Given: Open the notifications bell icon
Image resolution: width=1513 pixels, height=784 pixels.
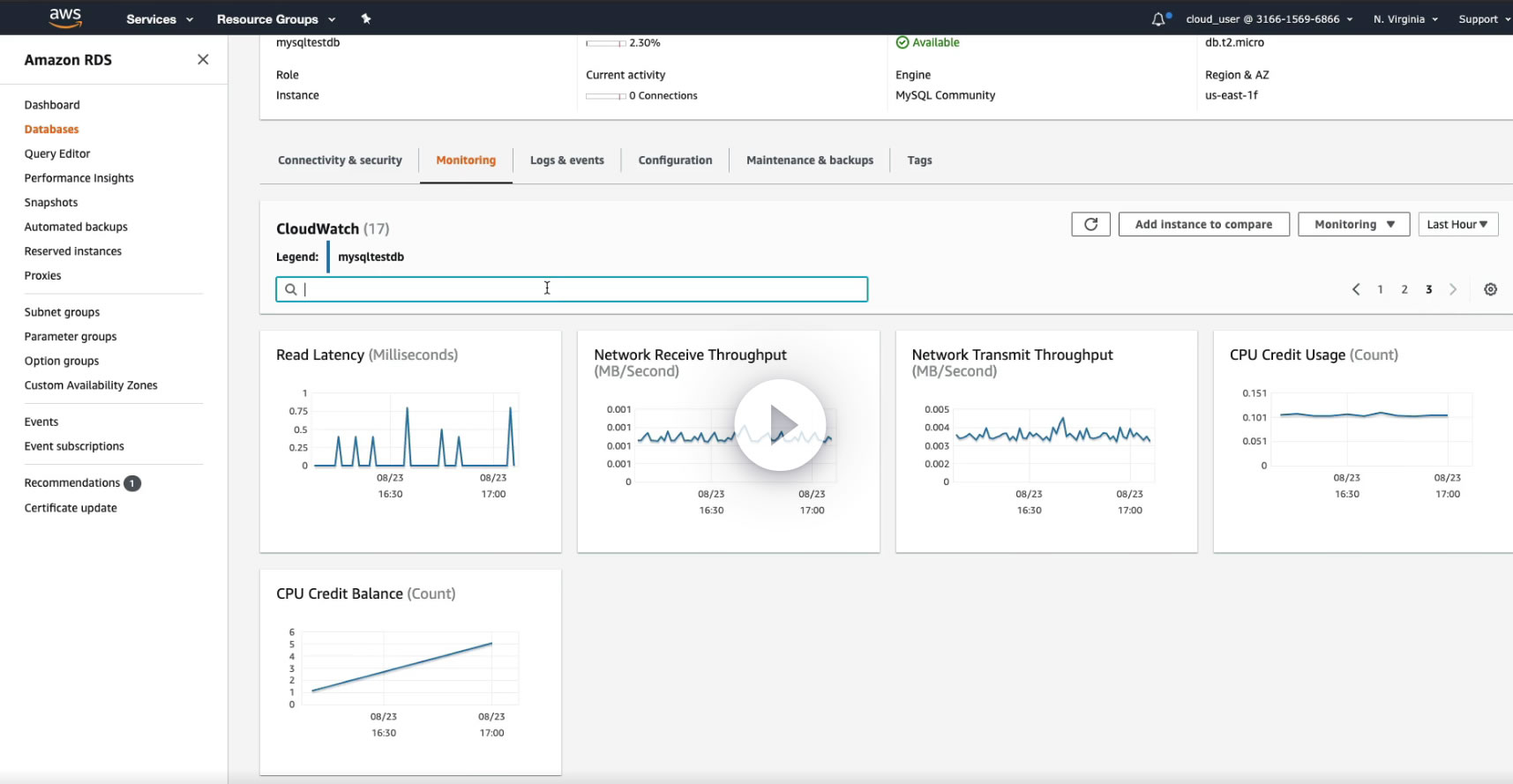Looking at the screenshot, I should [1158, 19].
